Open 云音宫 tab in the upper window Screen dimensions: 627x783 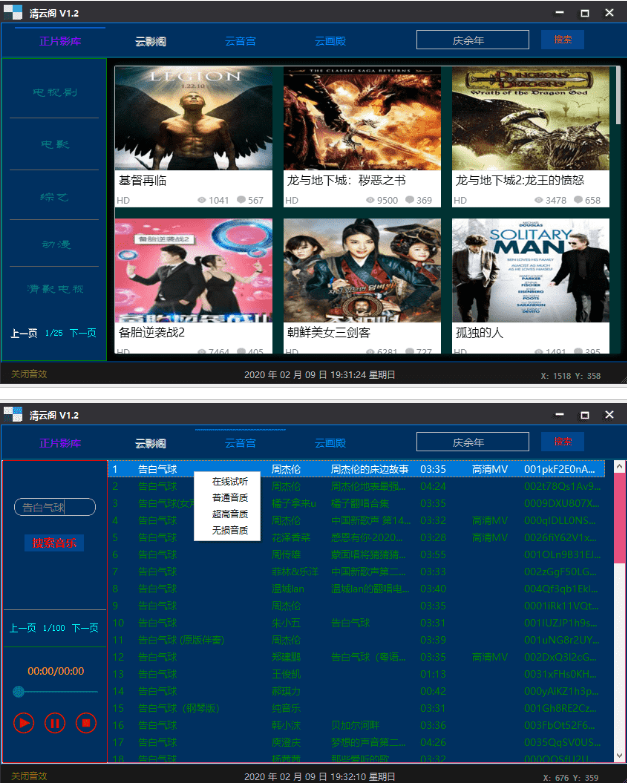(x=240, y=41)
